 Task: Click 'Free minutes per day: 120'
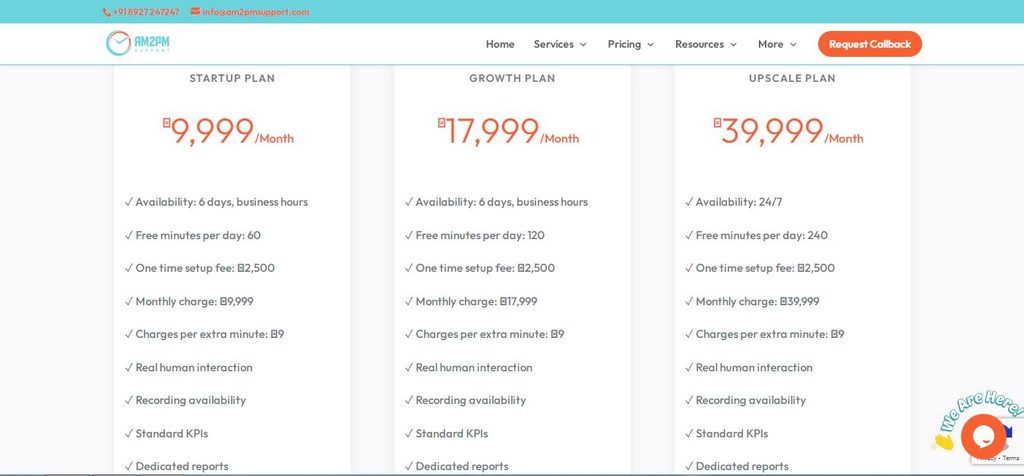point(474,235)
